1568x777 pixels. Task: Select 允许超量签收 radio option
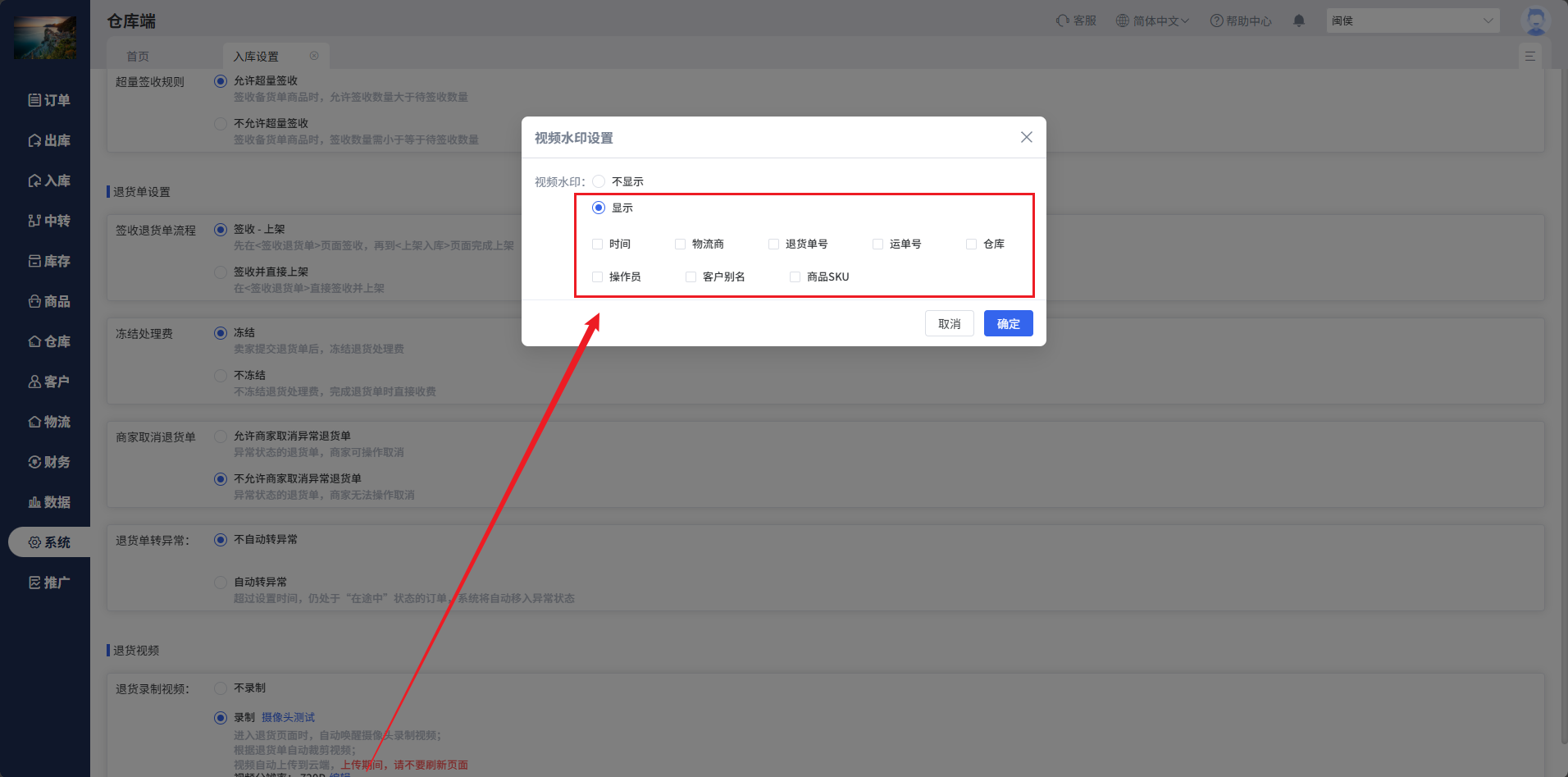coord(221,81)
